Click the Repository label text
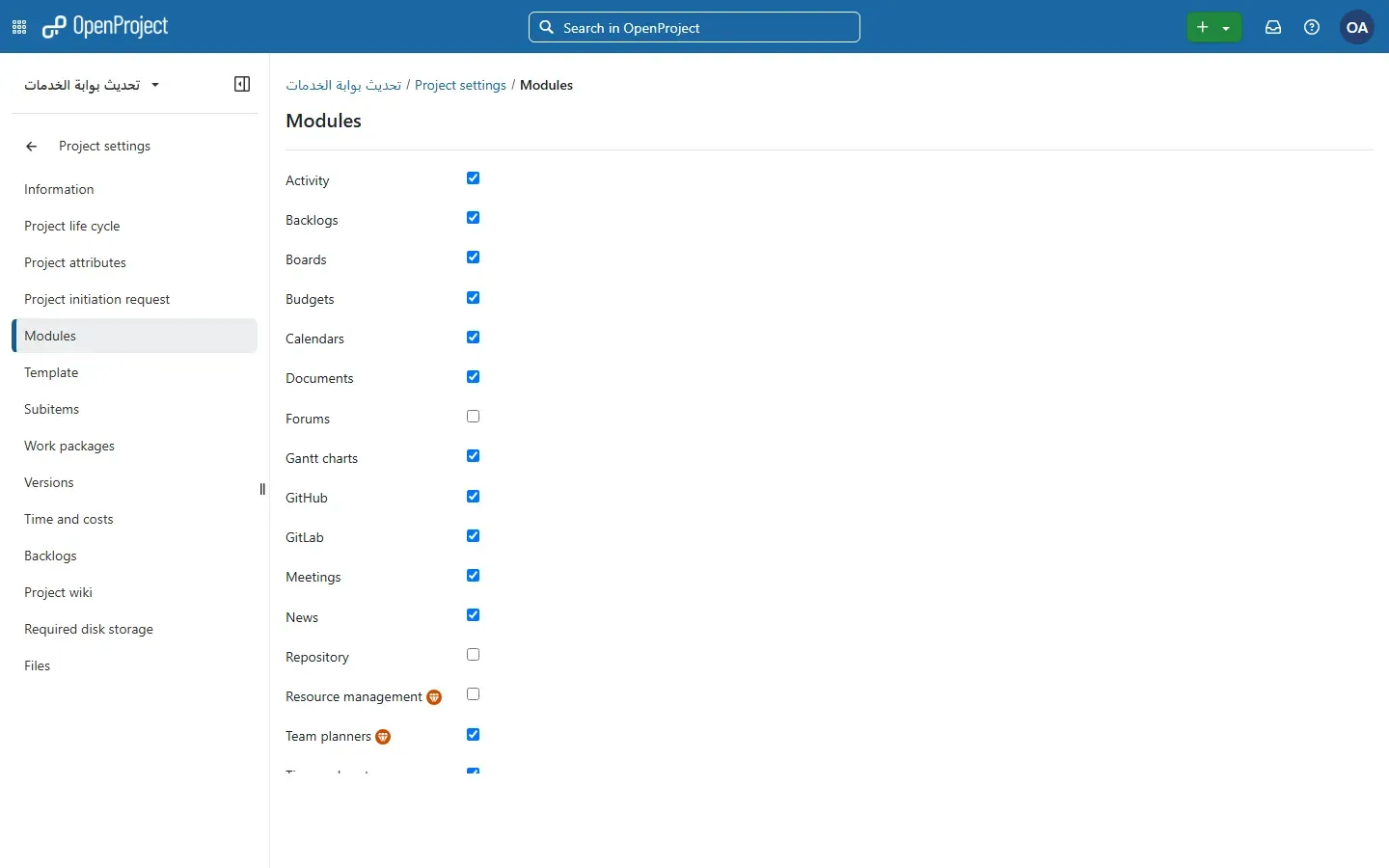Screen dimensions: 1389x868 [x=317, y=658]
